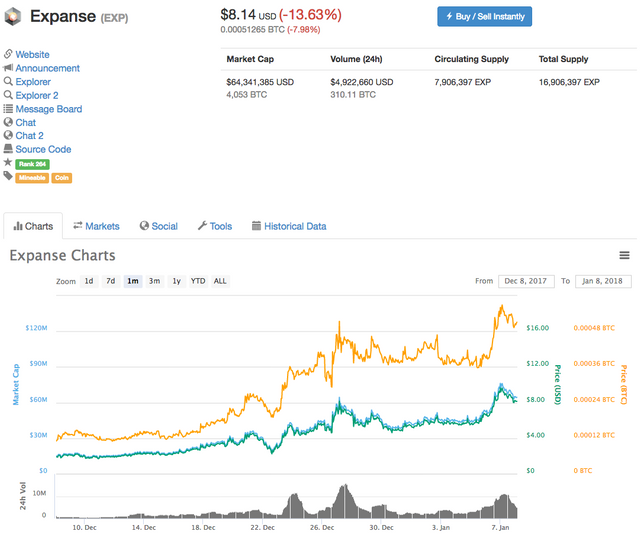Click the 16,906,397 EXP total supply value
This screenshot has width=640, height=535.
coord(569,82)
